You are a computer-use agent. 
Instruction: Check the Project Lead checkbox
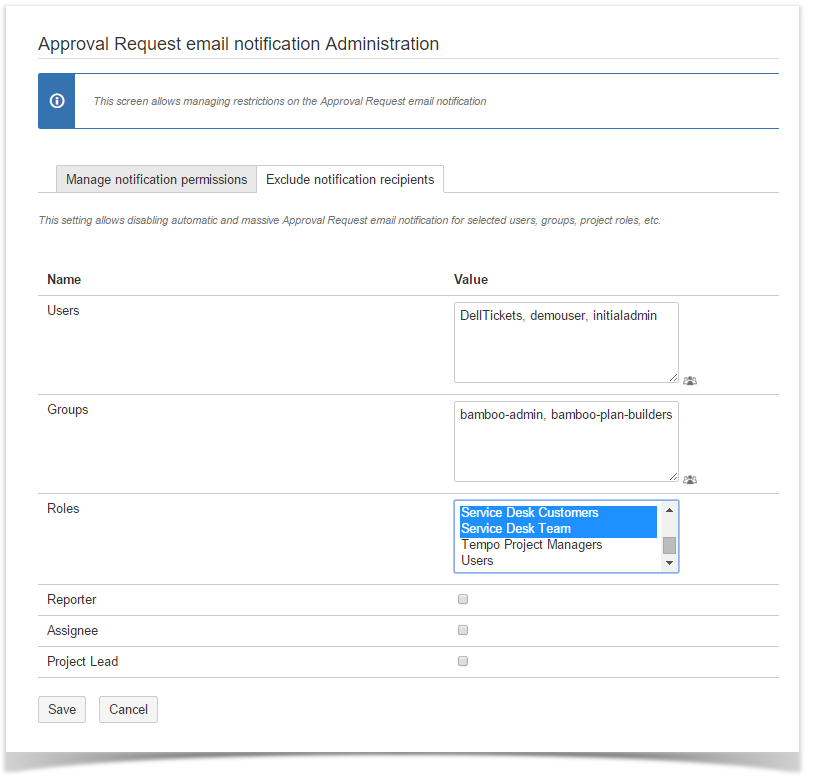pyautogui.click(x=463, y=662)
